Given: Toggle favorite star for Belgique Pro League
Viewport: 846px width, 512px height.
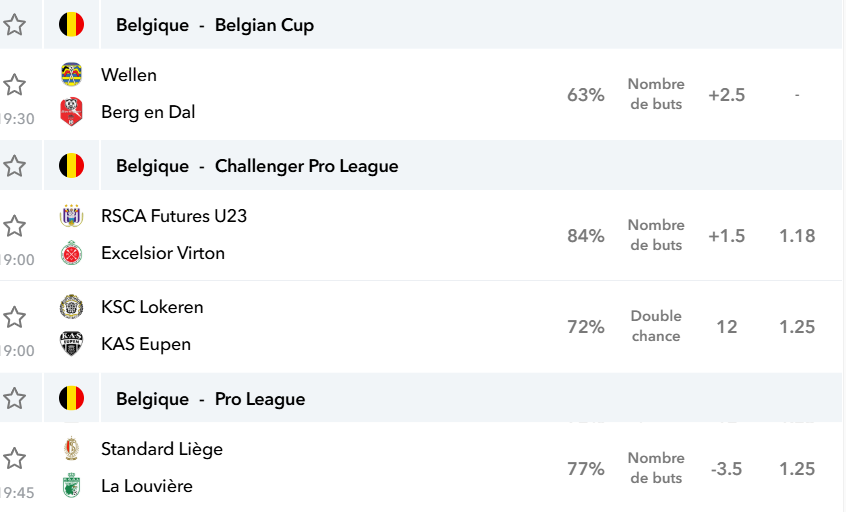Looking at the screenshot, I should [15, 399].
